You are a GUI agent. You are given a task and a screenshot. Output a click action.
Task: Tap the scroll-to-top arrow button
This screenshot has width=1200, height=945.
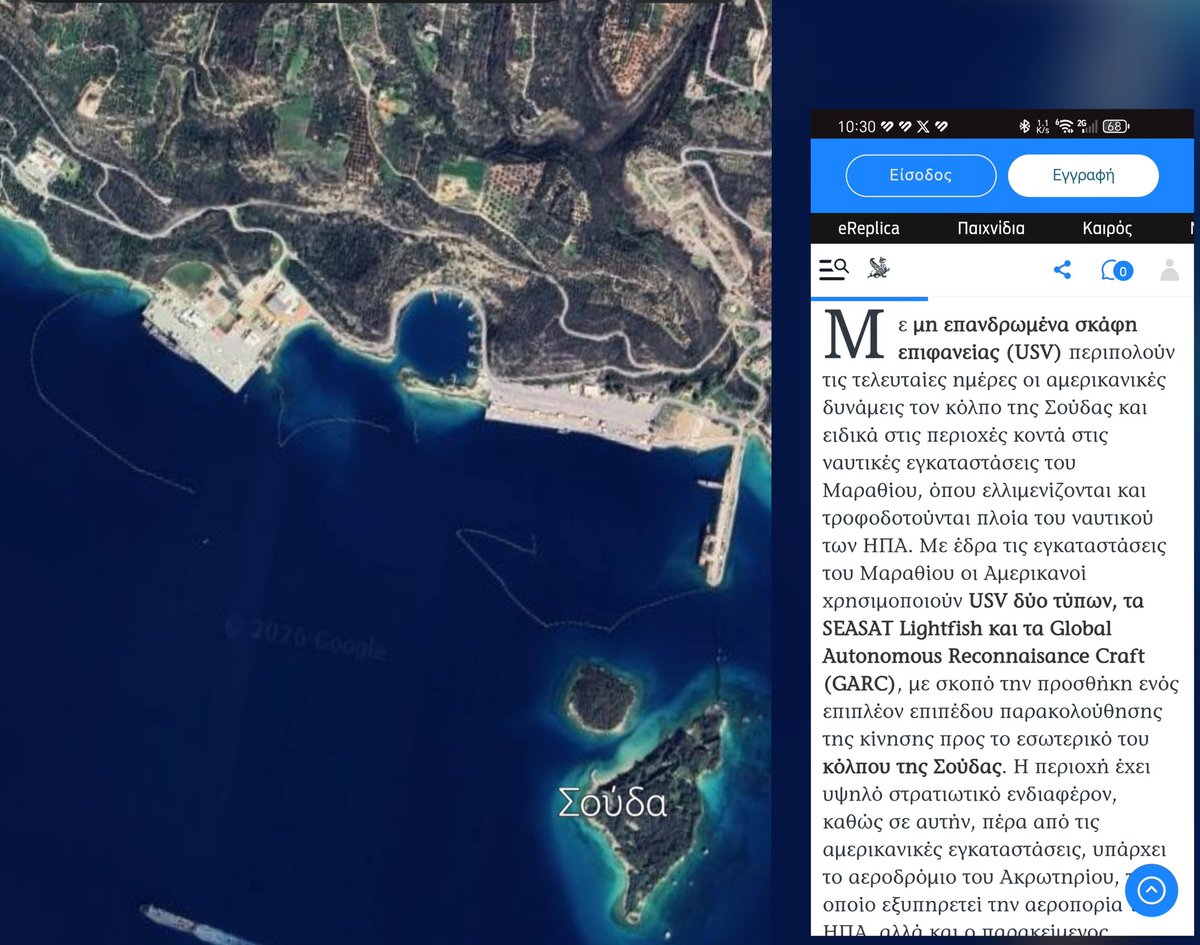1151,890
